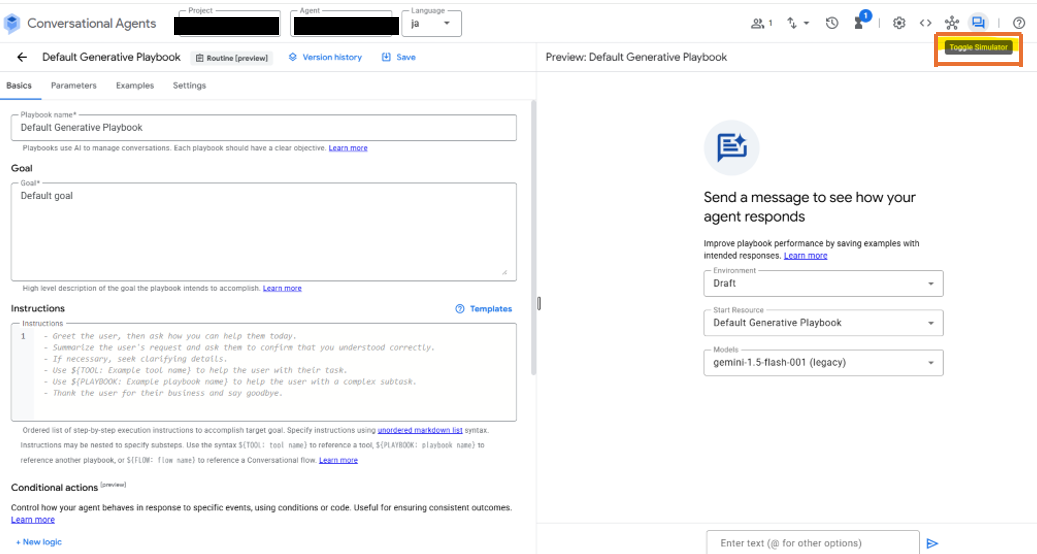Switch to the Examples tab
Screen dimensions: 1037x554
(135, 86)
